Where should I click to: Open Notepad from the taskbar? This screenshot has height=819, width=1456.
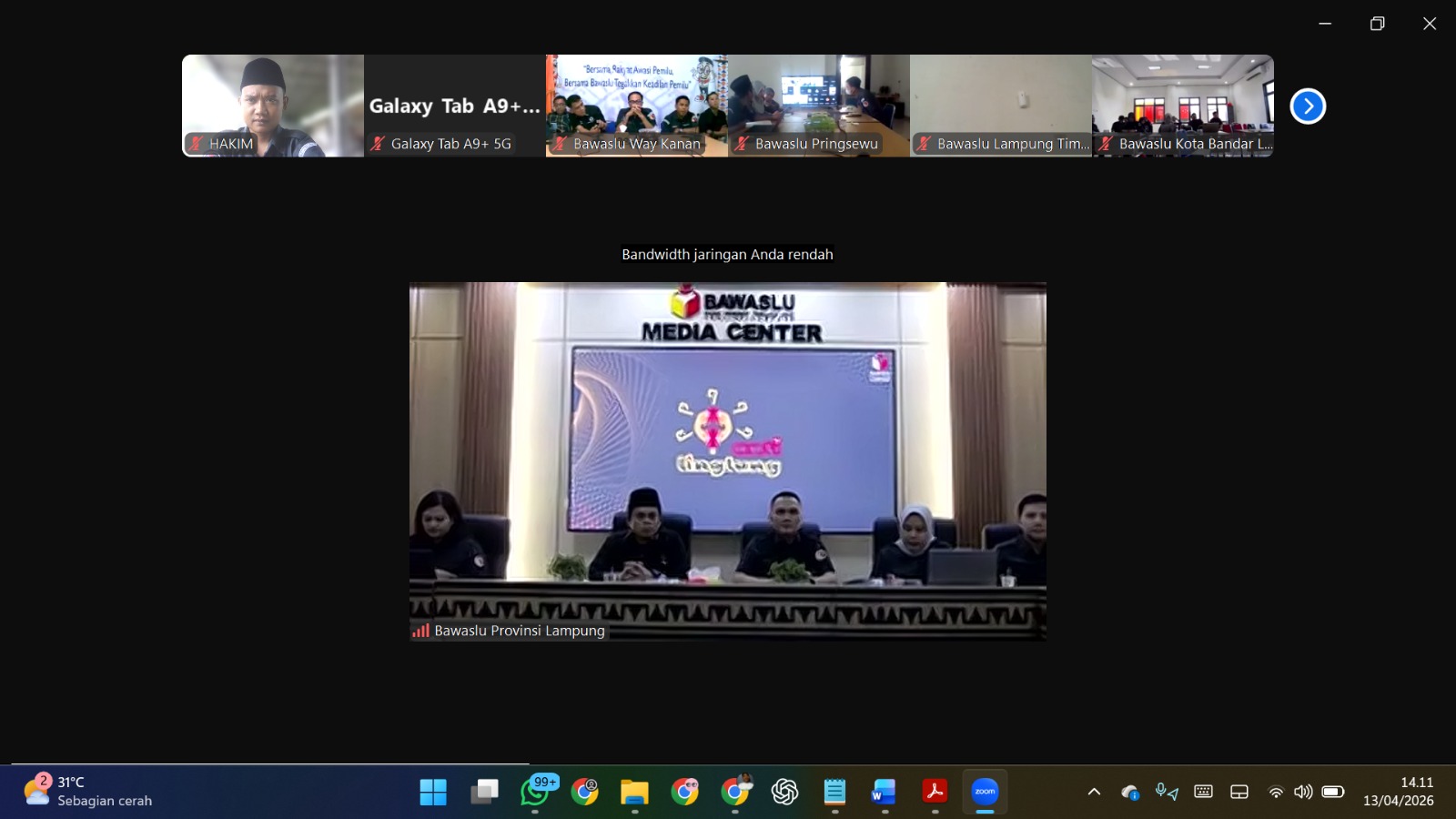pyautogui.click(x=834, y=792)
